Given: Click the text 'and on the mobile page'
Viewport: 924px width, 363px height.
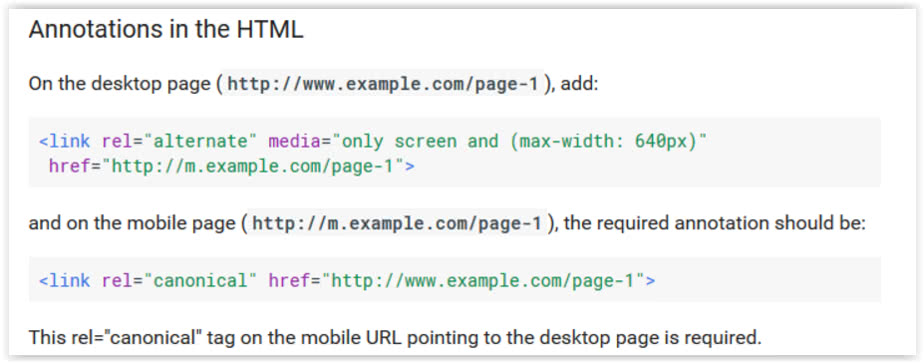Looking at the screenshot, I should click(x=133, y=224).
